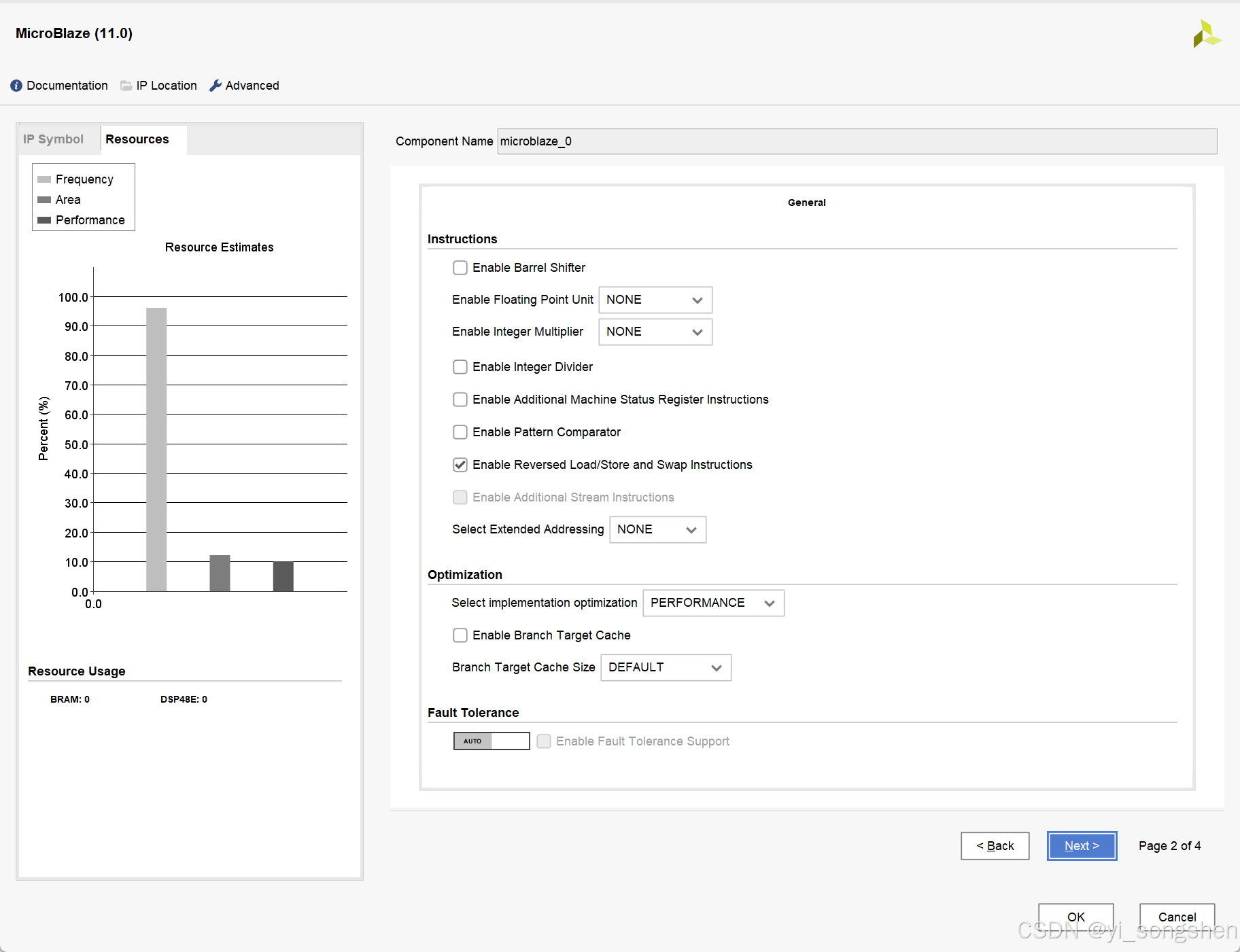This screenshot has width=1240, height=952.
Task: Enable Pattern Comparator checkbox
Action: [x=460, y=432]
